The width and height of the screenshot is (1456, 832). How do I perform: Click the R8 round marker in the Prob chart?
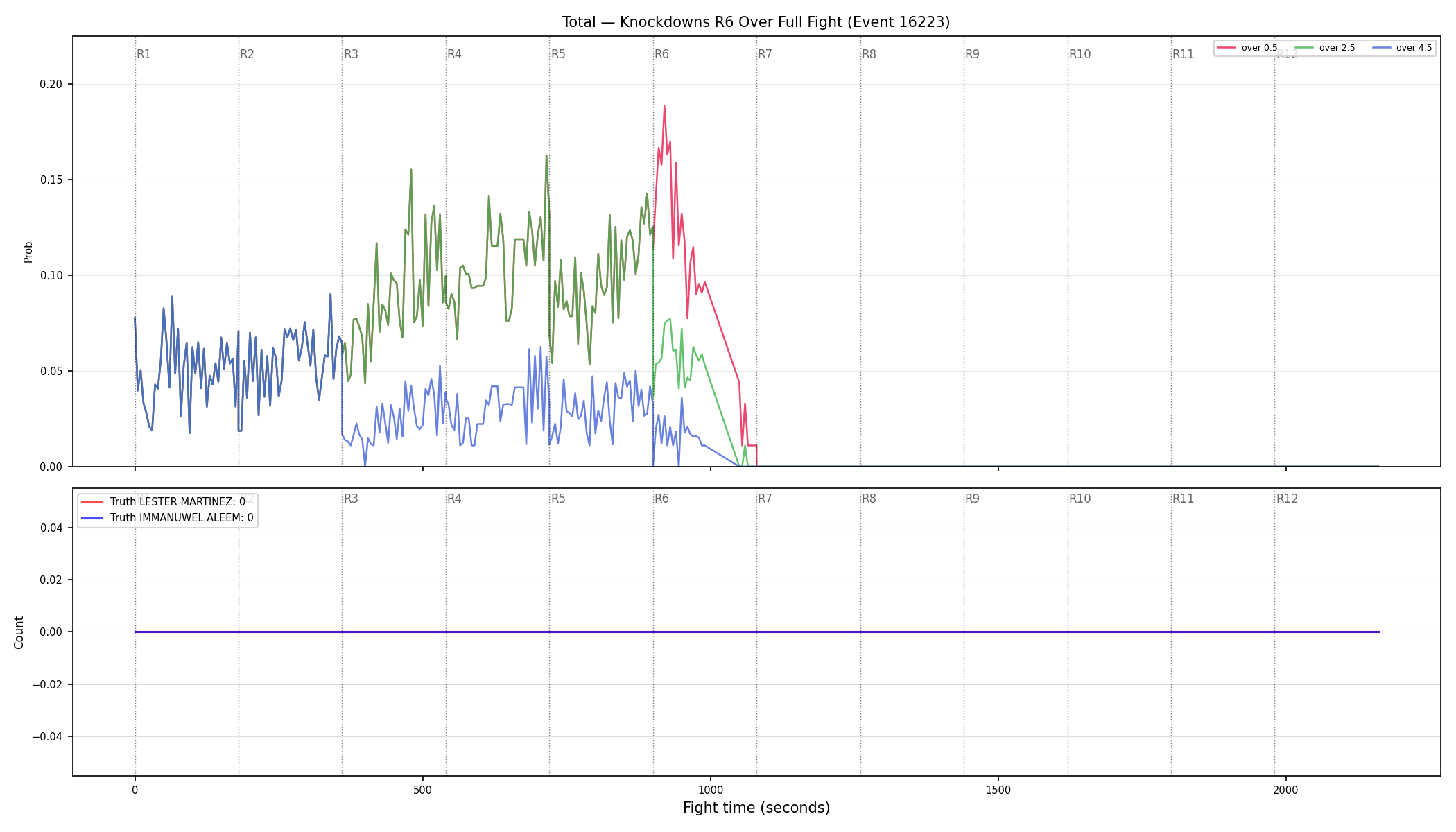point(869,54)
